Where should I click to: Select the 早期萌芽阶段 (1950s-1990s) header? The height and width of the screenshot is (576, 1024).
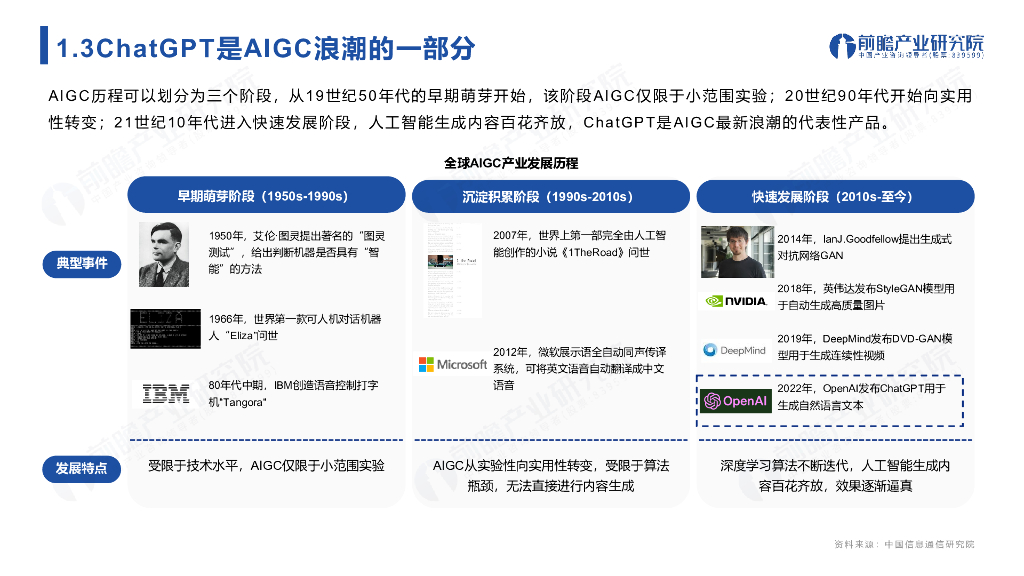click(x=265, y=195)
